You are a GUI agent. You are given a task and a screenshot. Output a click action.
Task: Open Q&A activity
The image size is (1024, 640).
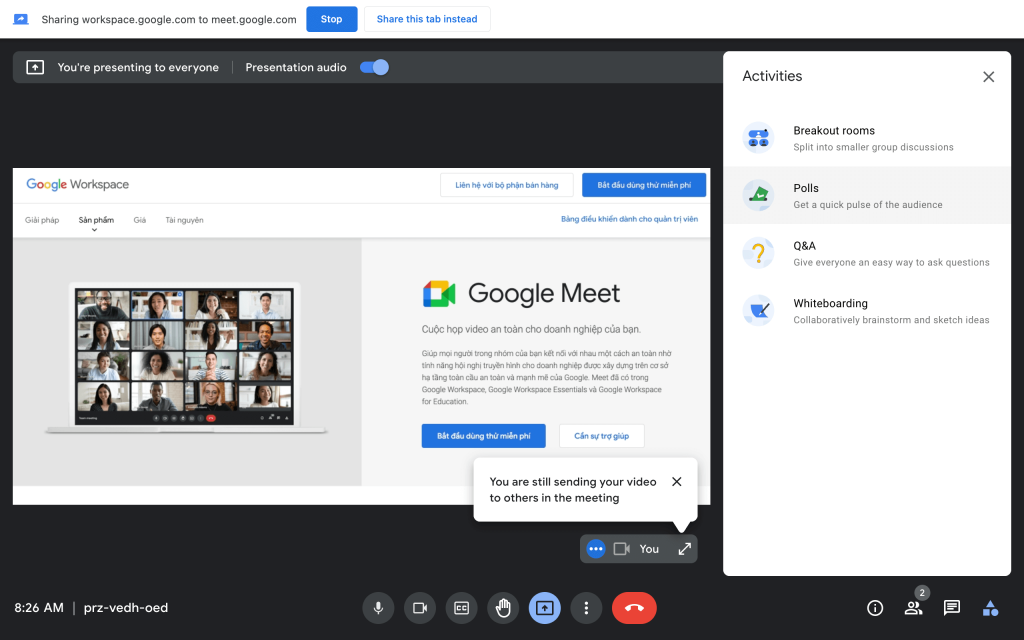pos(867,253)
